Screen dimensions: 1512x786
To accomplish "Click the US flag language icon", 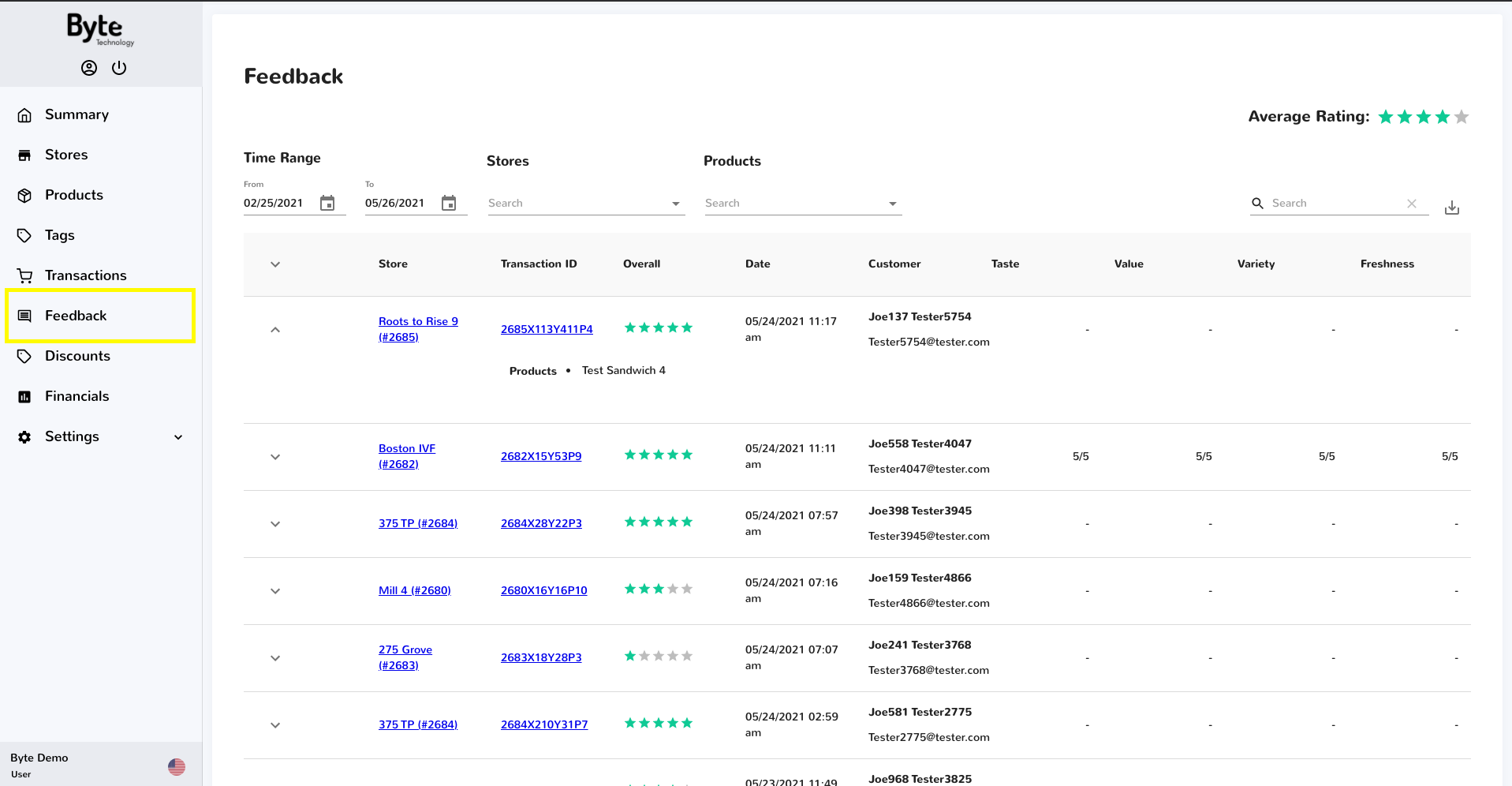I will 177,766.
